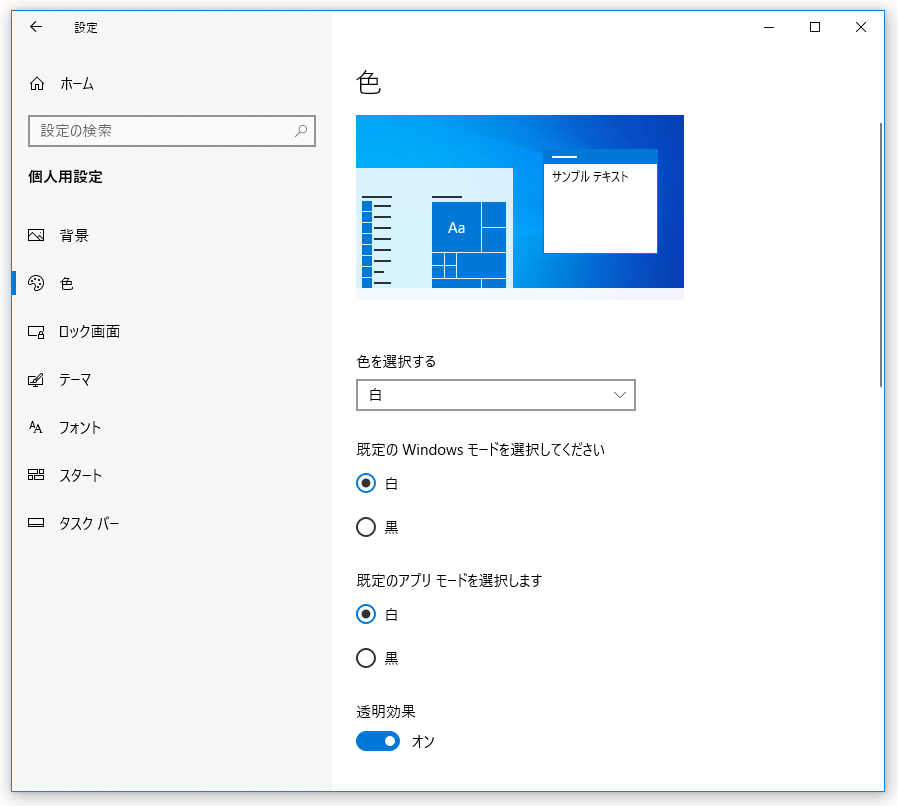The width and height of the screenshot is (898, 806).
Task: Open the 色を選択する dropdown showing 白
Action: pyautogui.click(x=496, y=395)
